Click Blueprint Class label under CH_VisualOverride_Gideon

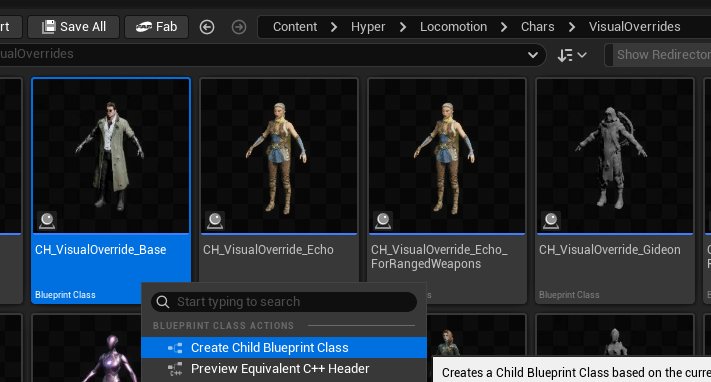pos(569,295)
